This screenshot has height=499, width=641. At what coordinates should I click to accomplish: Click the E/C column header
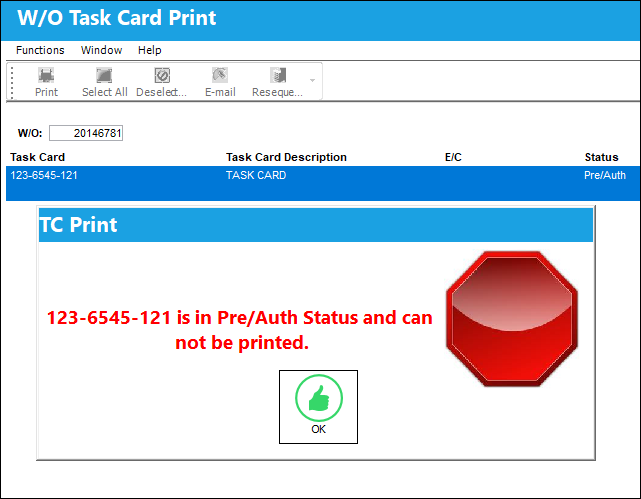[453, 157]
